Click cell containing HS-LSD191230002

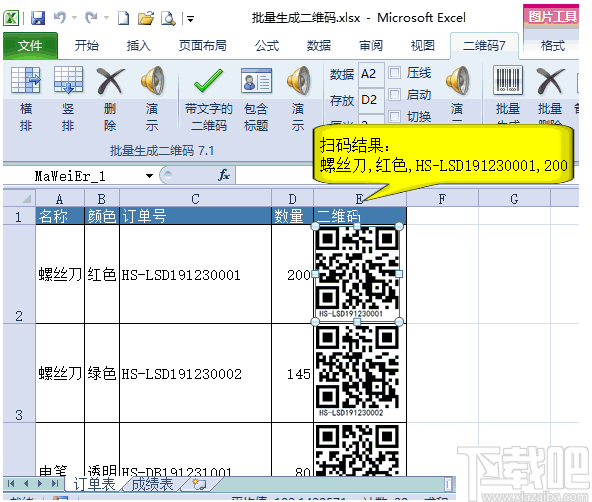(x=196, y=373)
